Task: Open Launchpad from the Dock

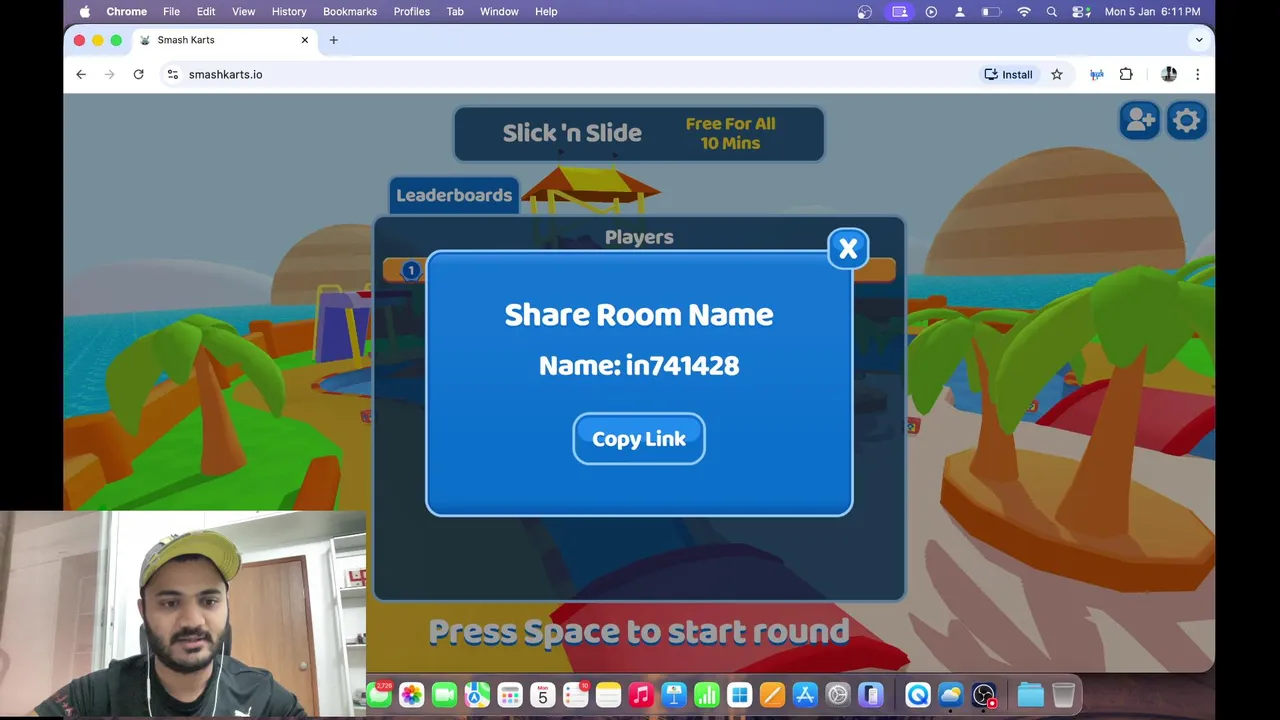Action: pos(510,695)
